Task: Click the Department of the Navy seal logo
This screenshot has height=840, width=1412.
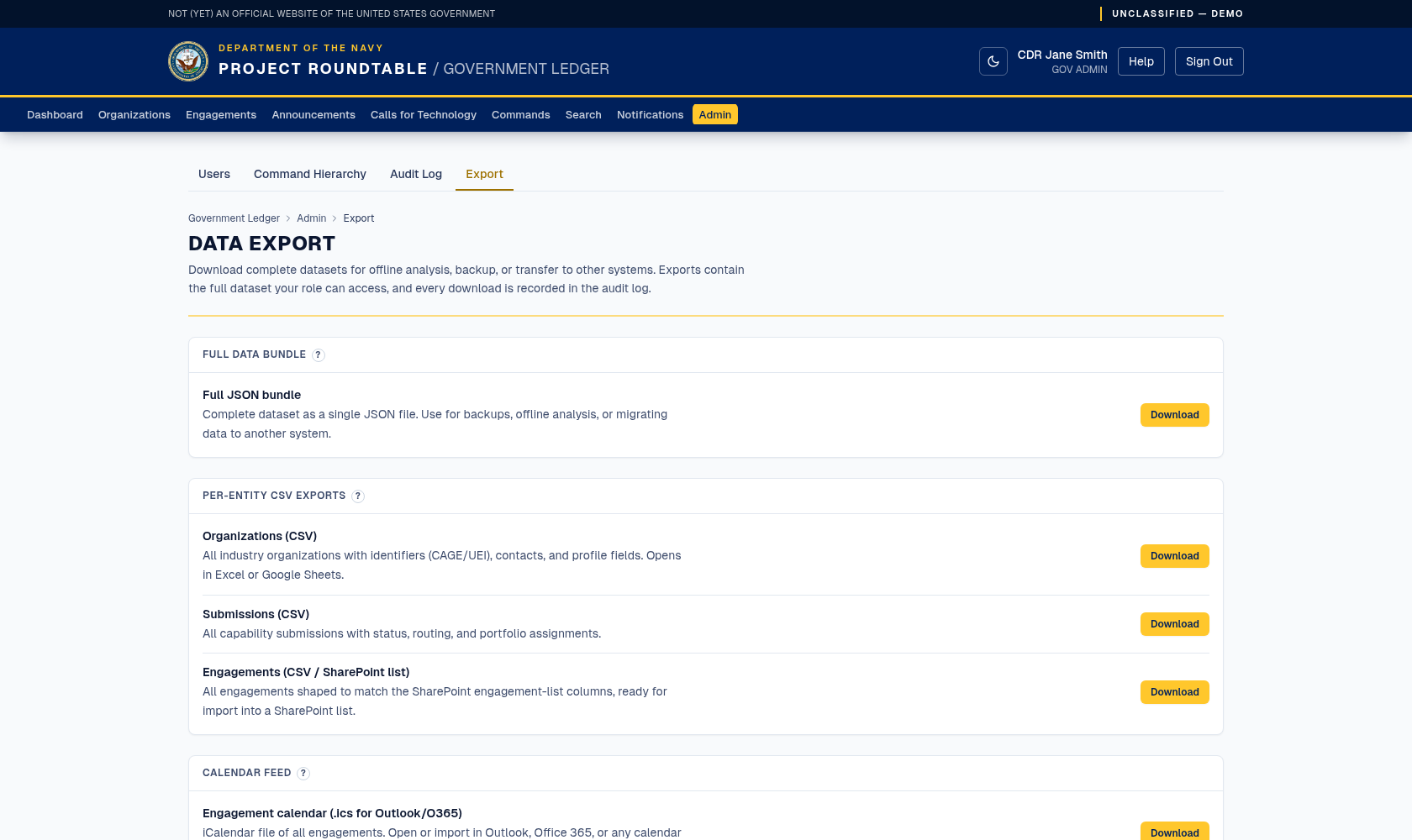Action: (x=188, y=61)
